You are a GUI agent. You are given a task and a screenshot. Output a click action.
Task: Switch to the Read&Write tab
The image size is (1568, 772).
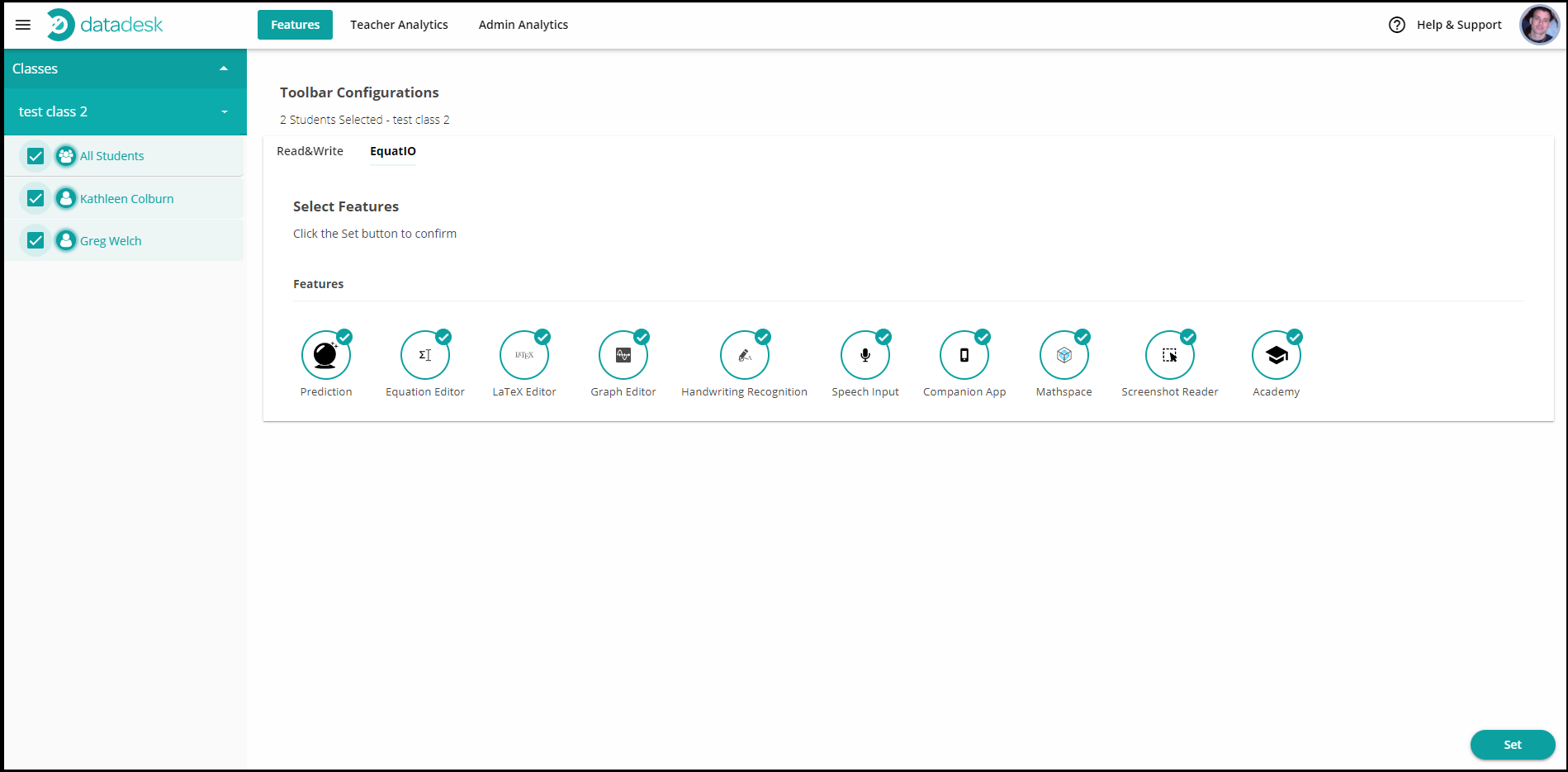click(x=310, y=151)
